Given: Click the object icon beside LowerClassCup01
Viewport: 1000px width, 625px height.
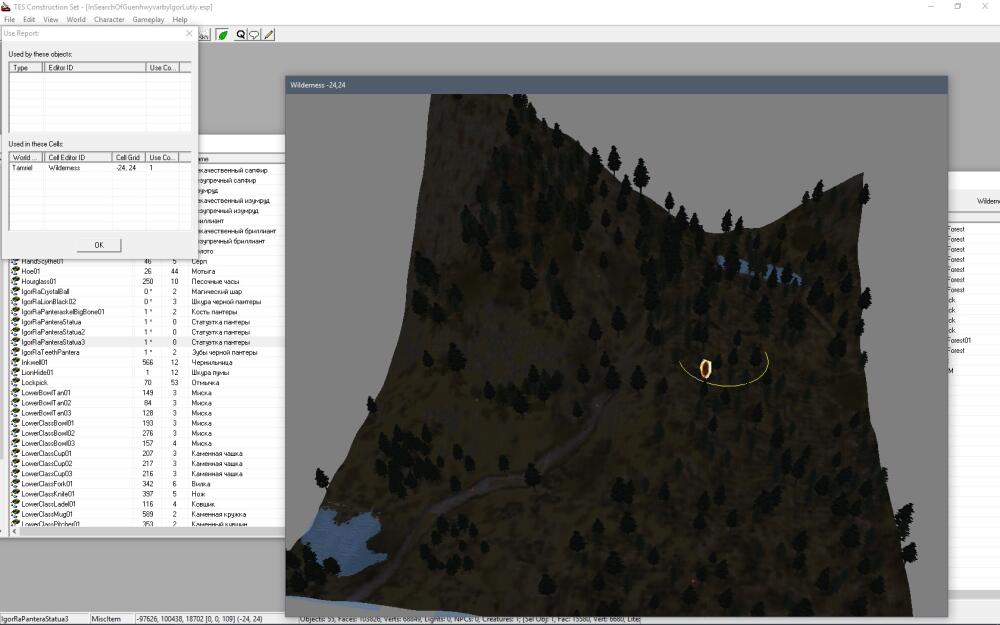Looking at the screenshot, I should tap(16, 453).
